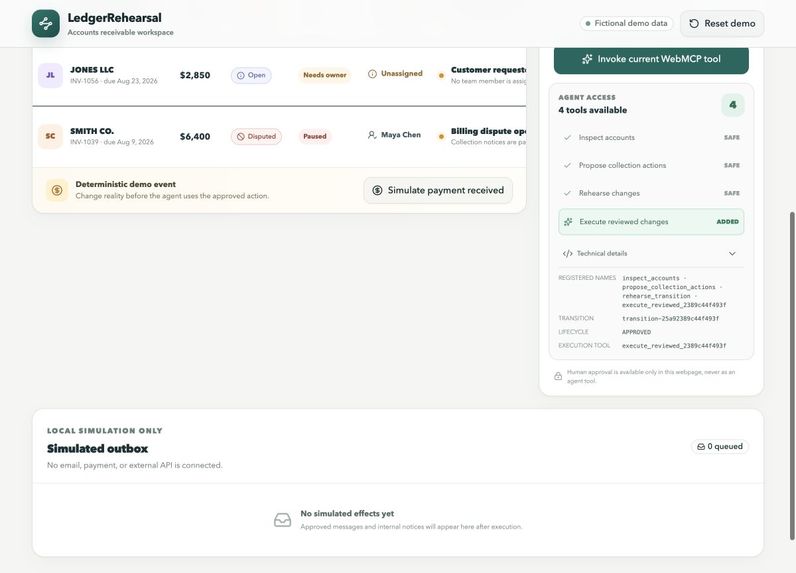Click the Unassigned owner info icon
The width and height of the screenshot is (796, 573).
[372, 74]
